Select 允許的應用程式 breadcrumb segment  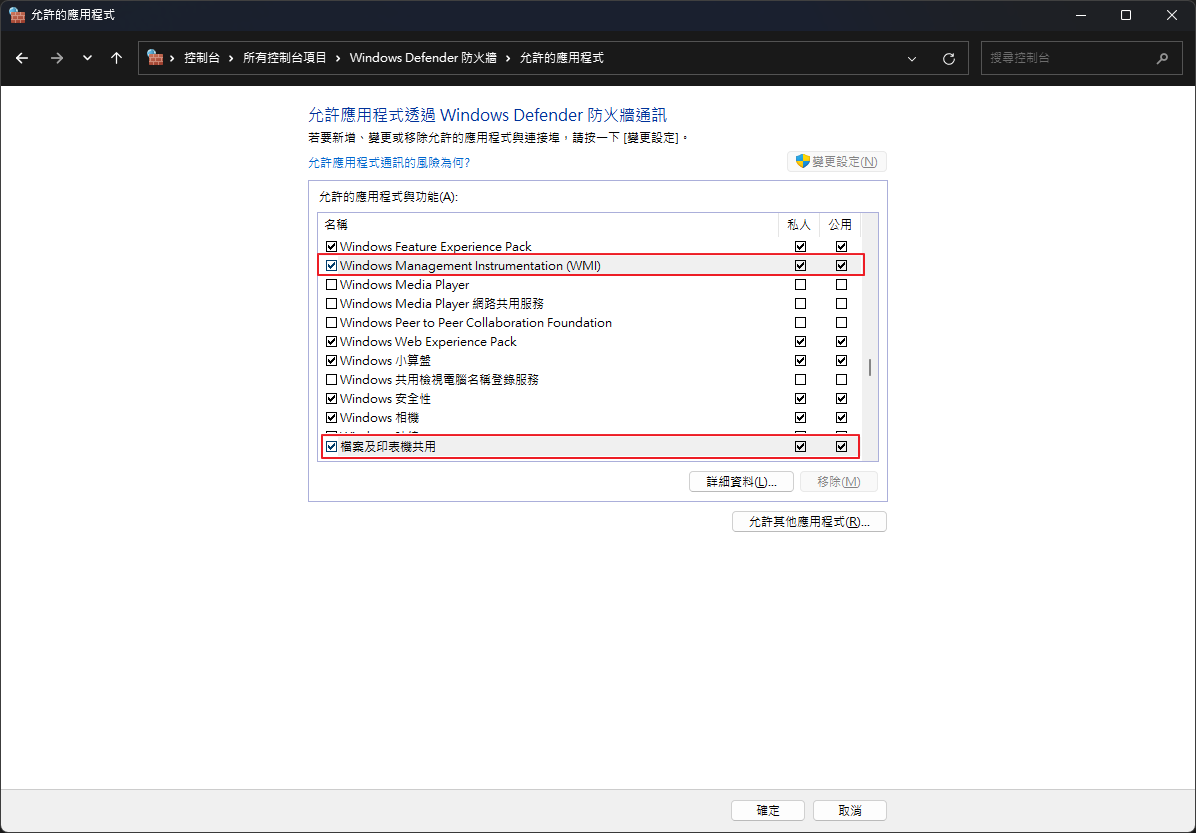point(561,58)
